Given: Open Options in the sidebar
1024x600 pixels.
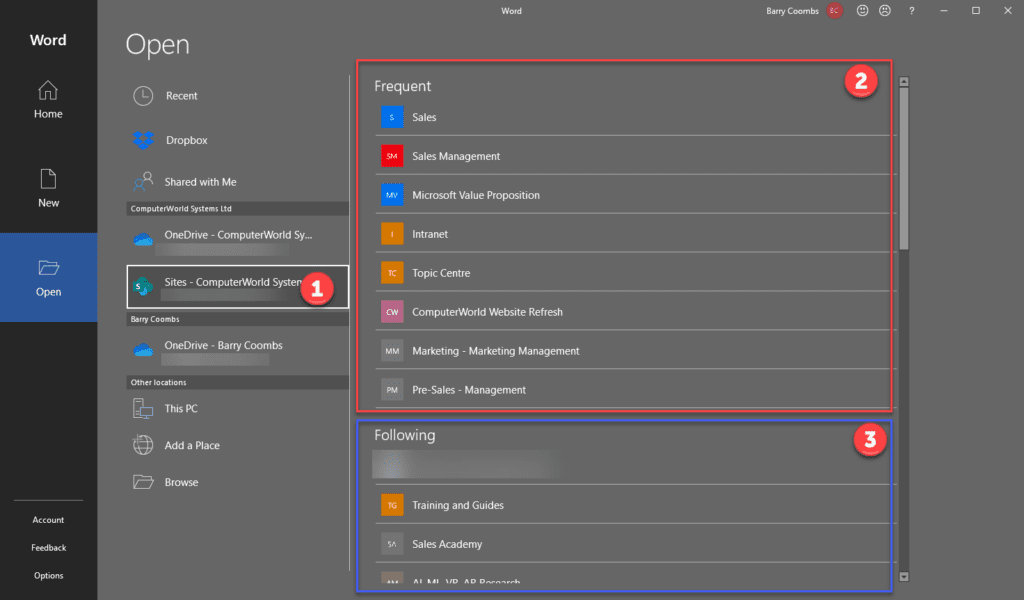Looking at the screenshot, I should pos(48,575).
